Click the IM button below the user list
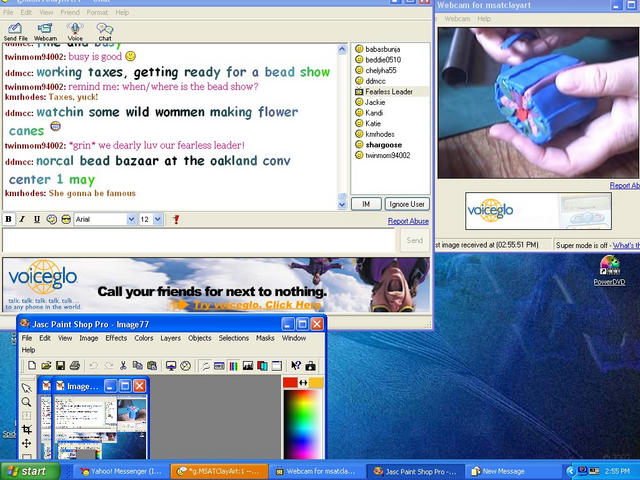The width and height of the screenshot is (640, 480). [x=366, y=204]
